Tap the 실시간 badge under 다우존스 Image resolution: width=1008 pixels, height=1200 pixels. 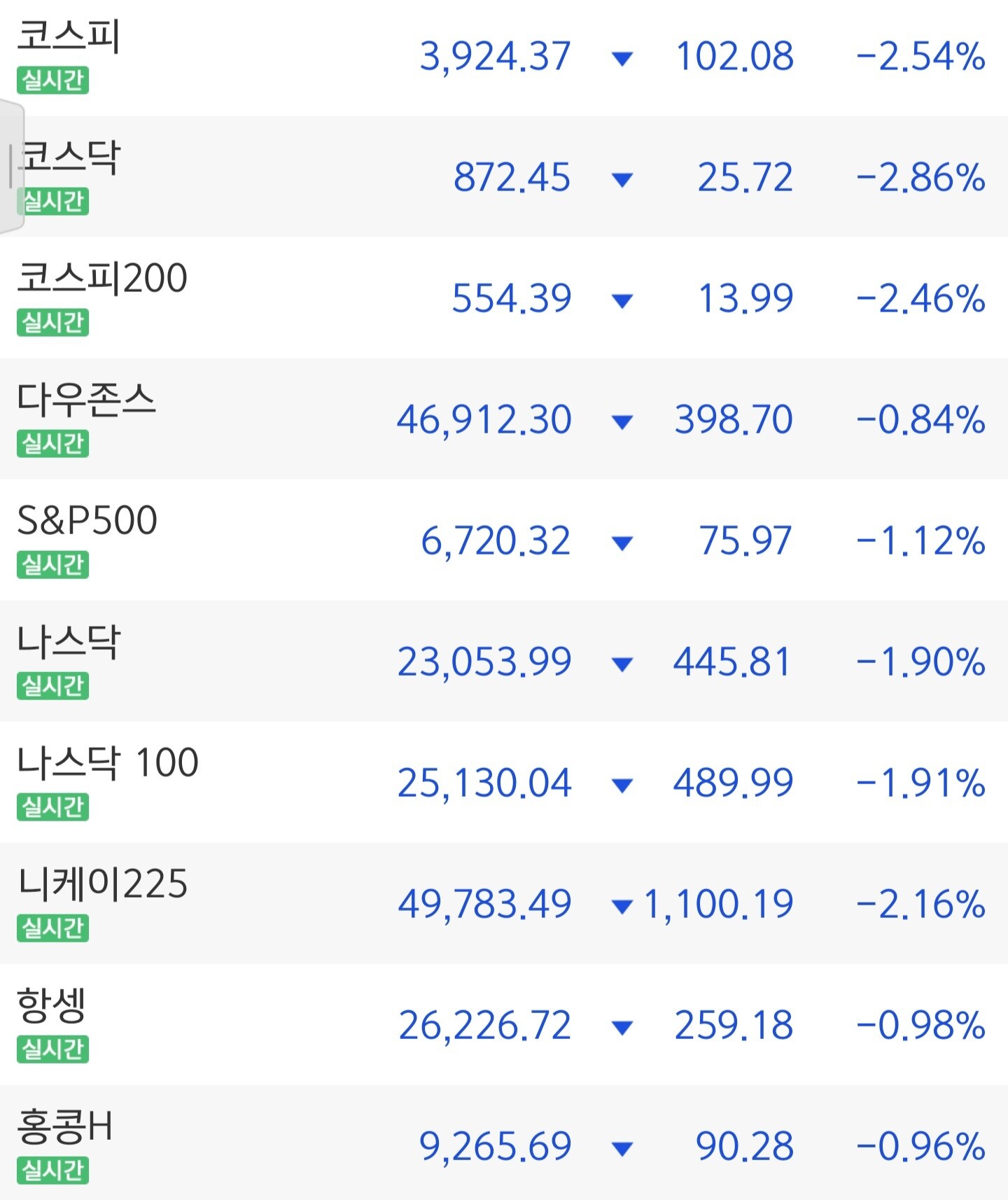pos(53,444)
